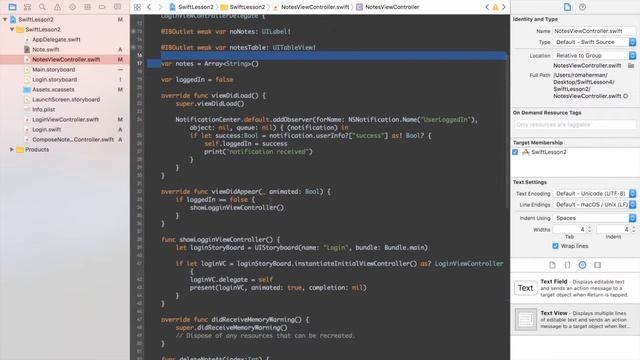The image size is (640, 360).
Task: Click 'showLogginViewController()' call in viewDidAppear
Action: pos(237,208)
